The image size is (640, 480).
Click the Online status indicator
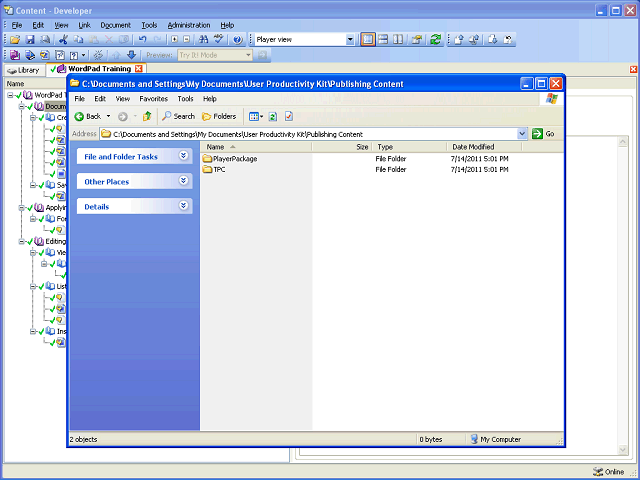(x=608, y=472)
